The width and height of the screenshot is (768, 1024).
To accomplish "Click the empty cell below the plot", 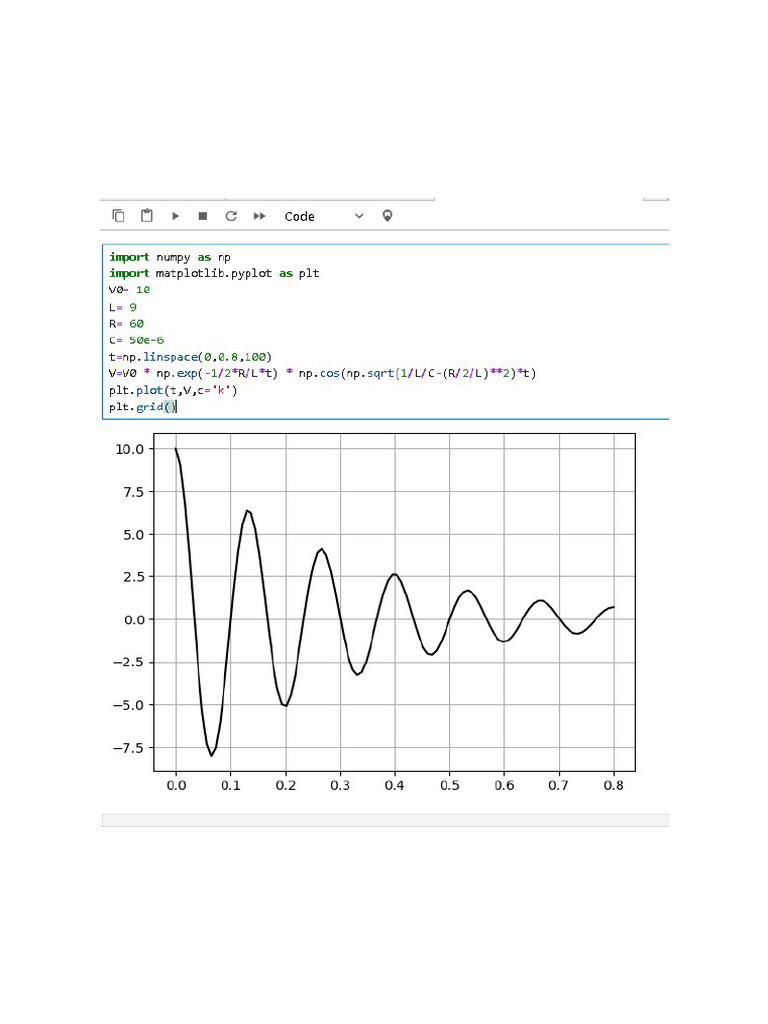I will coord(386,820).
